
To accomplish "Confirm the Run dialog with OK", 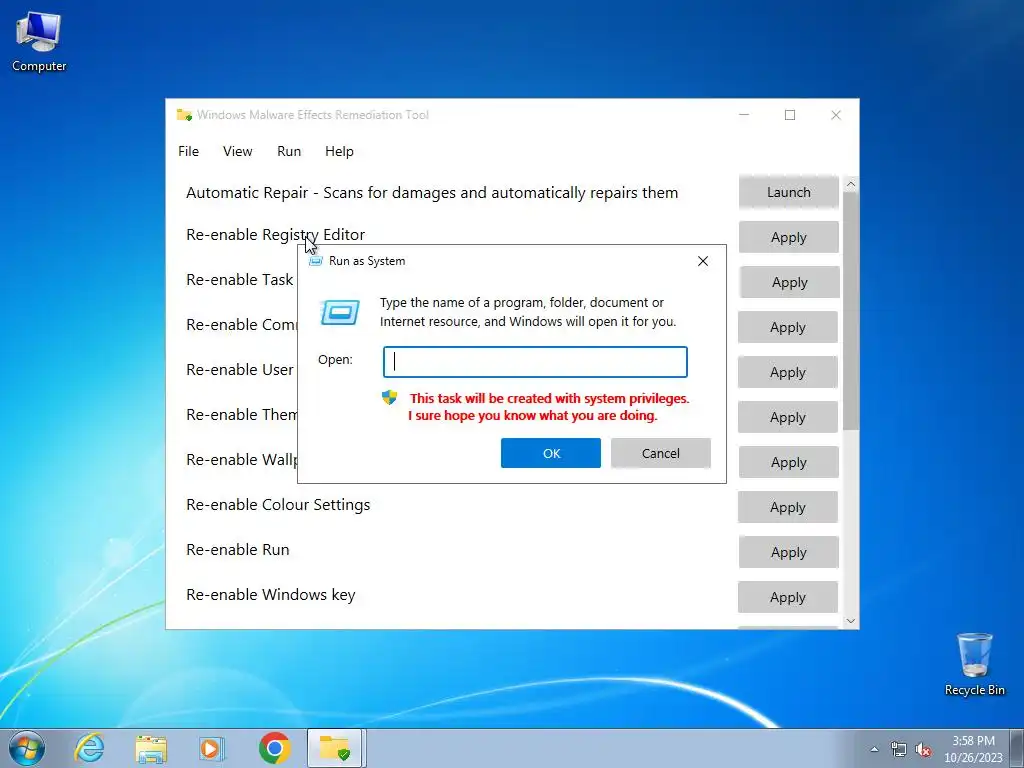I will click(551, 453).
